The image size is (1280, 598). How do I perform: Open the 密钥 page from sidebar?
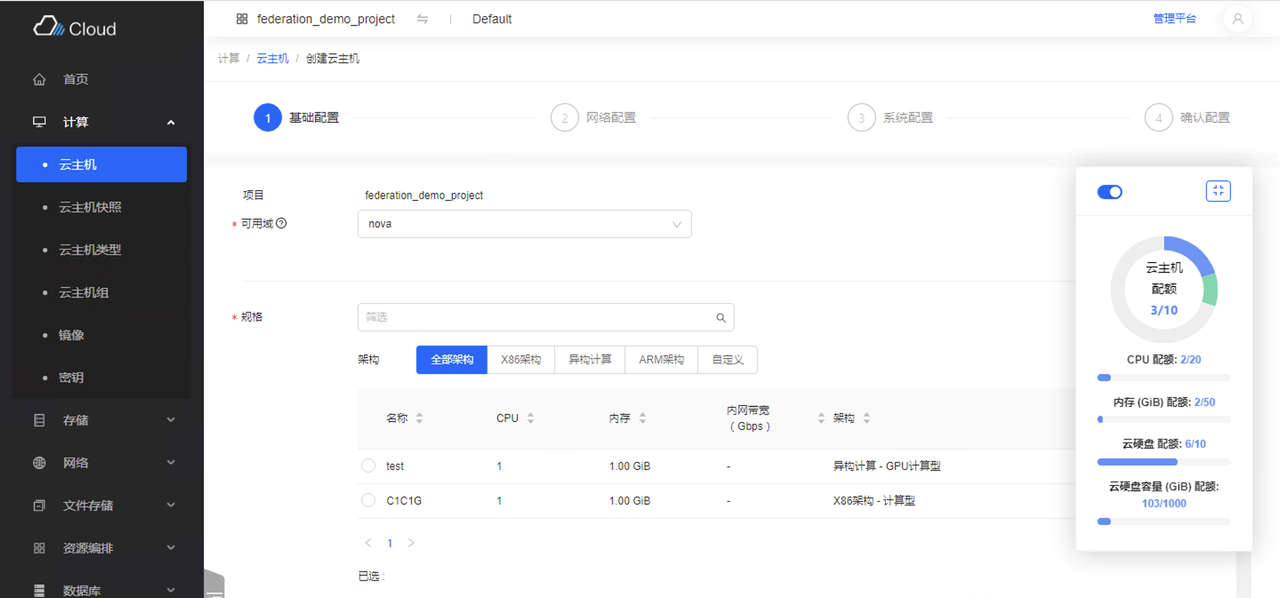click(x=74, y=377)
